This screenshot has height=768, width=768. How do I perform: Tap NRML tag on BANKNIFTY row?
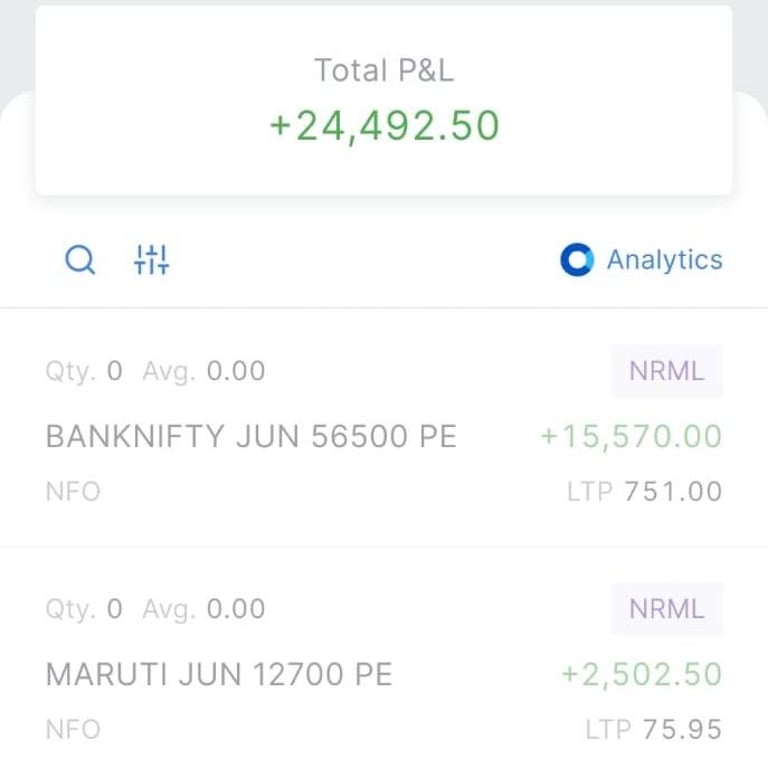coord(667,371)
